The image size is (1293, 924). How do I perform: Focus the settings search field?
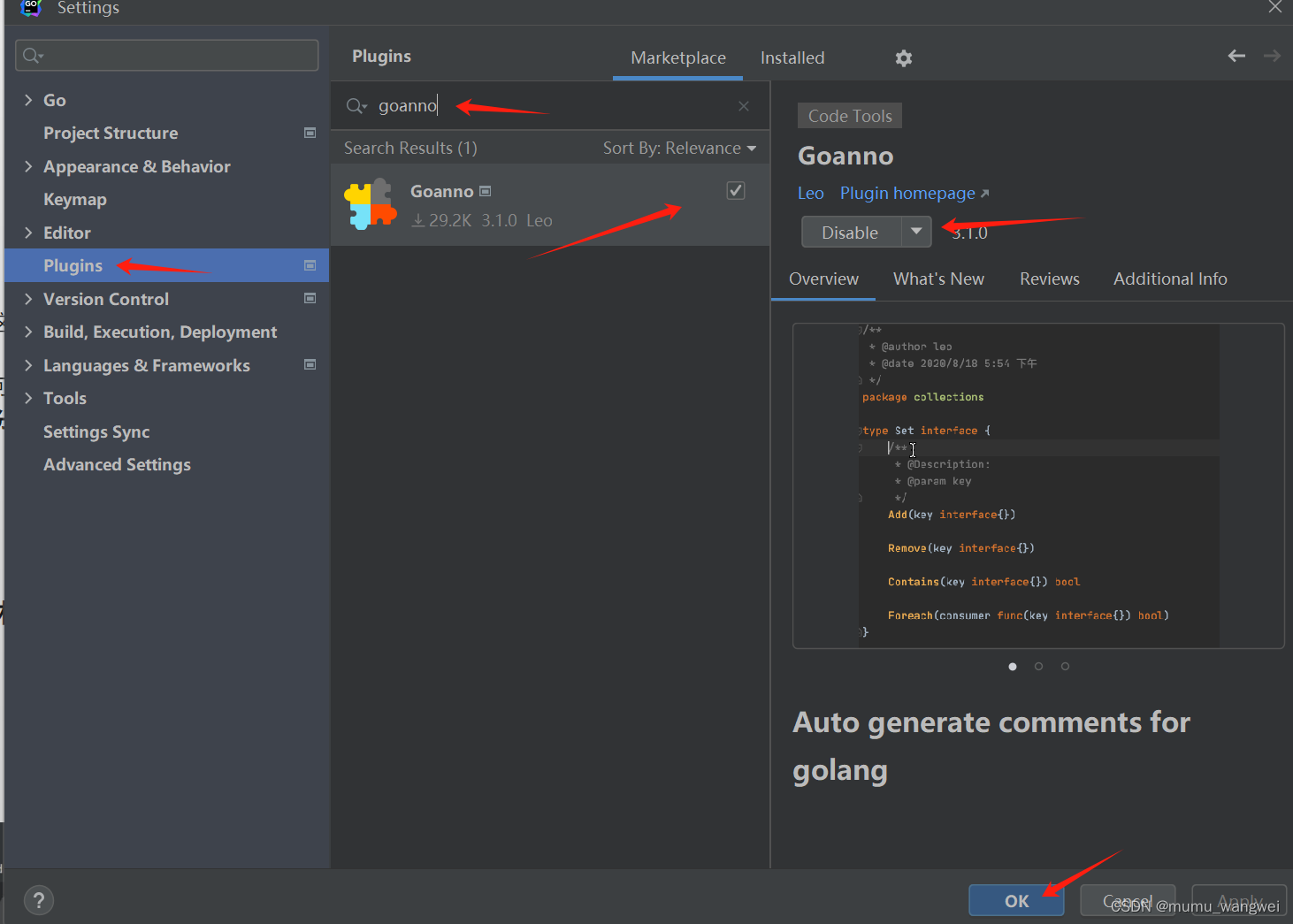(166, 56)
